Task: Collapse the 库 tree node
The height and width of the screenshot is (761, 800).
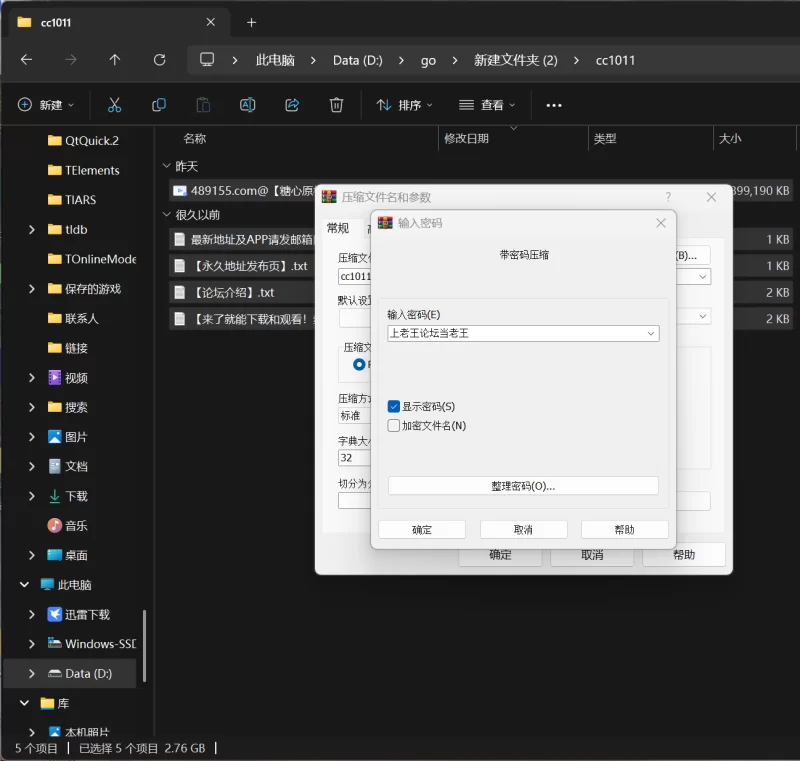Action: click(24, 703)
